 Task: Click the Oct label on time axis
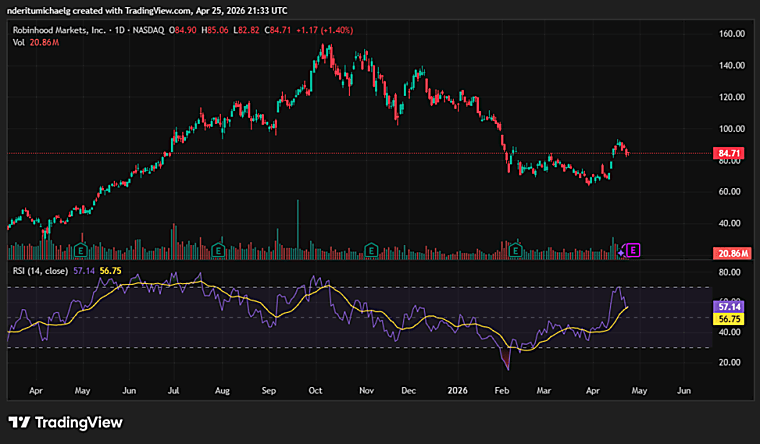coord(315,391)
